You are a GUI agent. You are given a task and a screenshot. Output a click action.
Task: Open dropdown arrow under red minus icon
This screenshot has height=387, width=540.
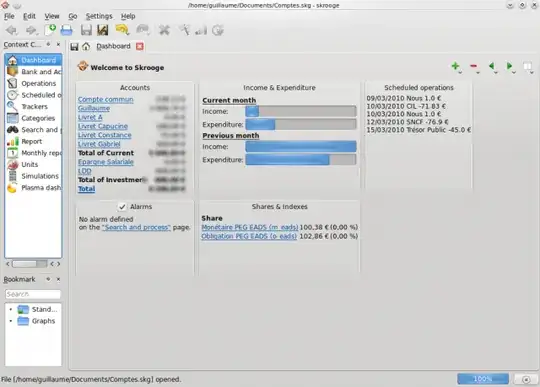pyautogui.click(x=478, y=73)
